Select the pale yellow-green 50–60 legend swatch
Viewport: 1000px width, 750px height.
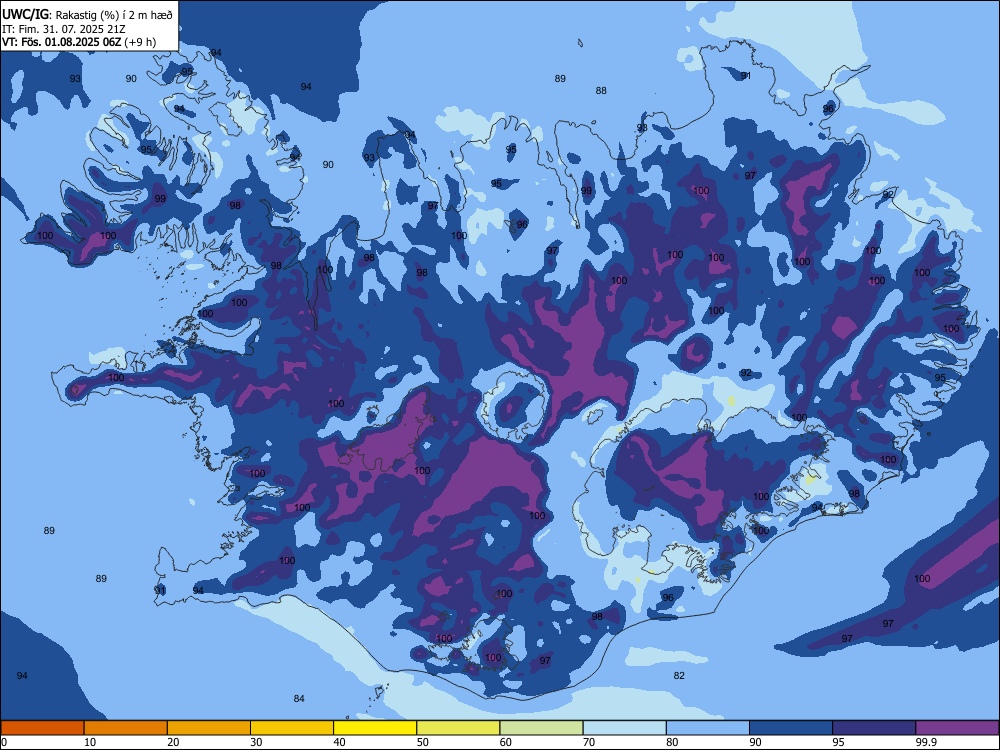coord(459,728)
